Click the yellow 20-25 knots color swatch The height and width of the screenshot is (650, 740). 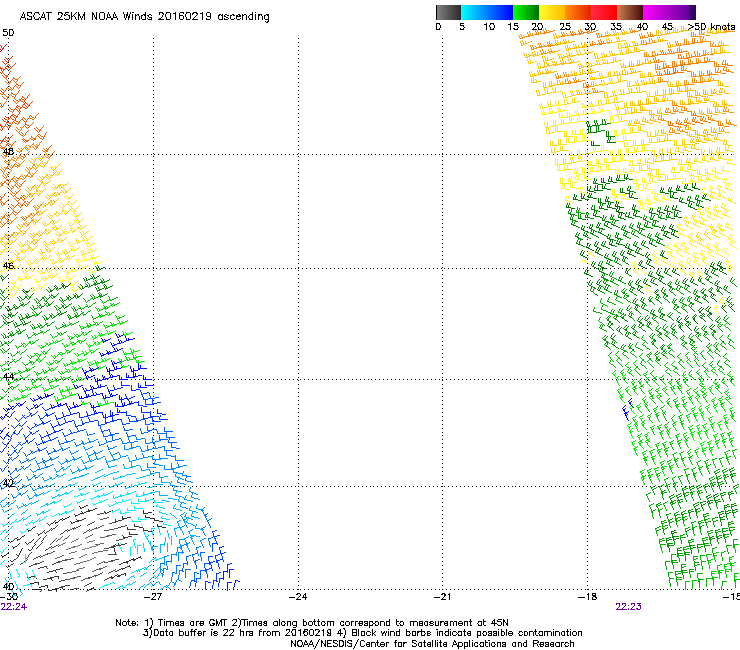pos(552,12)
